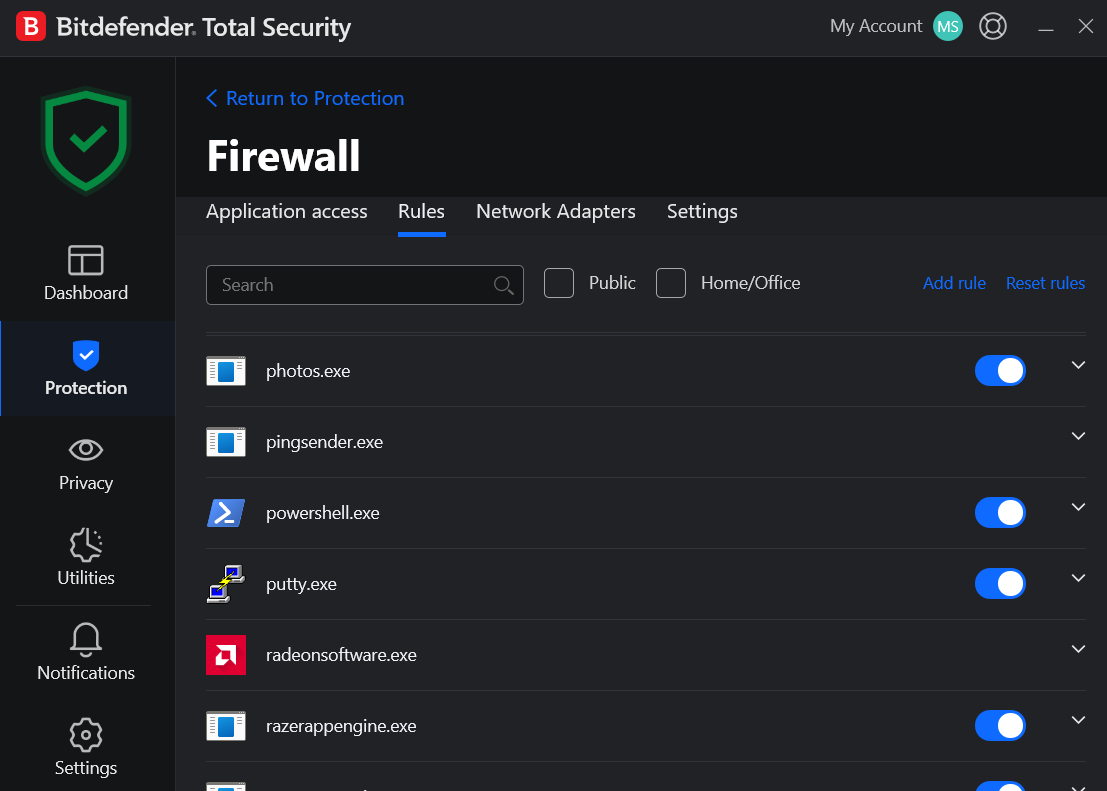Select the radeonsoftware.exe name text
Image resolution: width=1107 pixels, height=791 pixels.
click(341, 655)
